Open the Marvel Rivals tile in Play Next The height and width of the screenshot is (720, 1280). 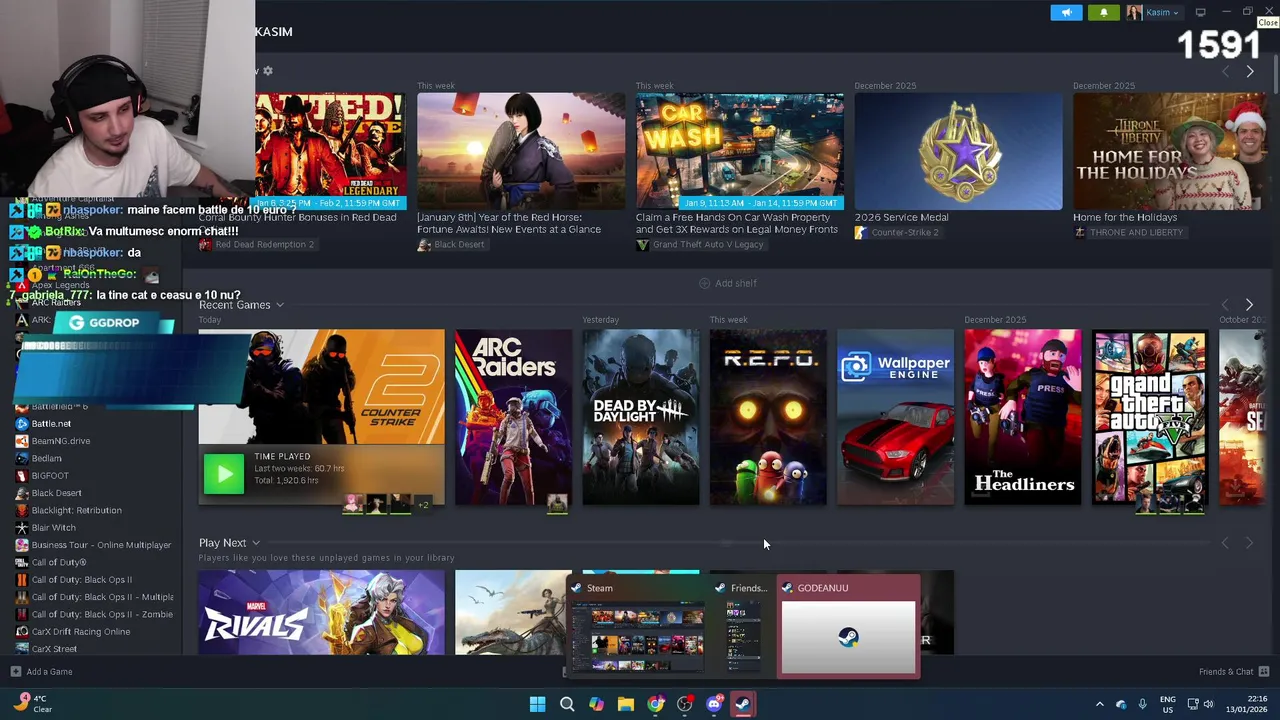(321, 612)
